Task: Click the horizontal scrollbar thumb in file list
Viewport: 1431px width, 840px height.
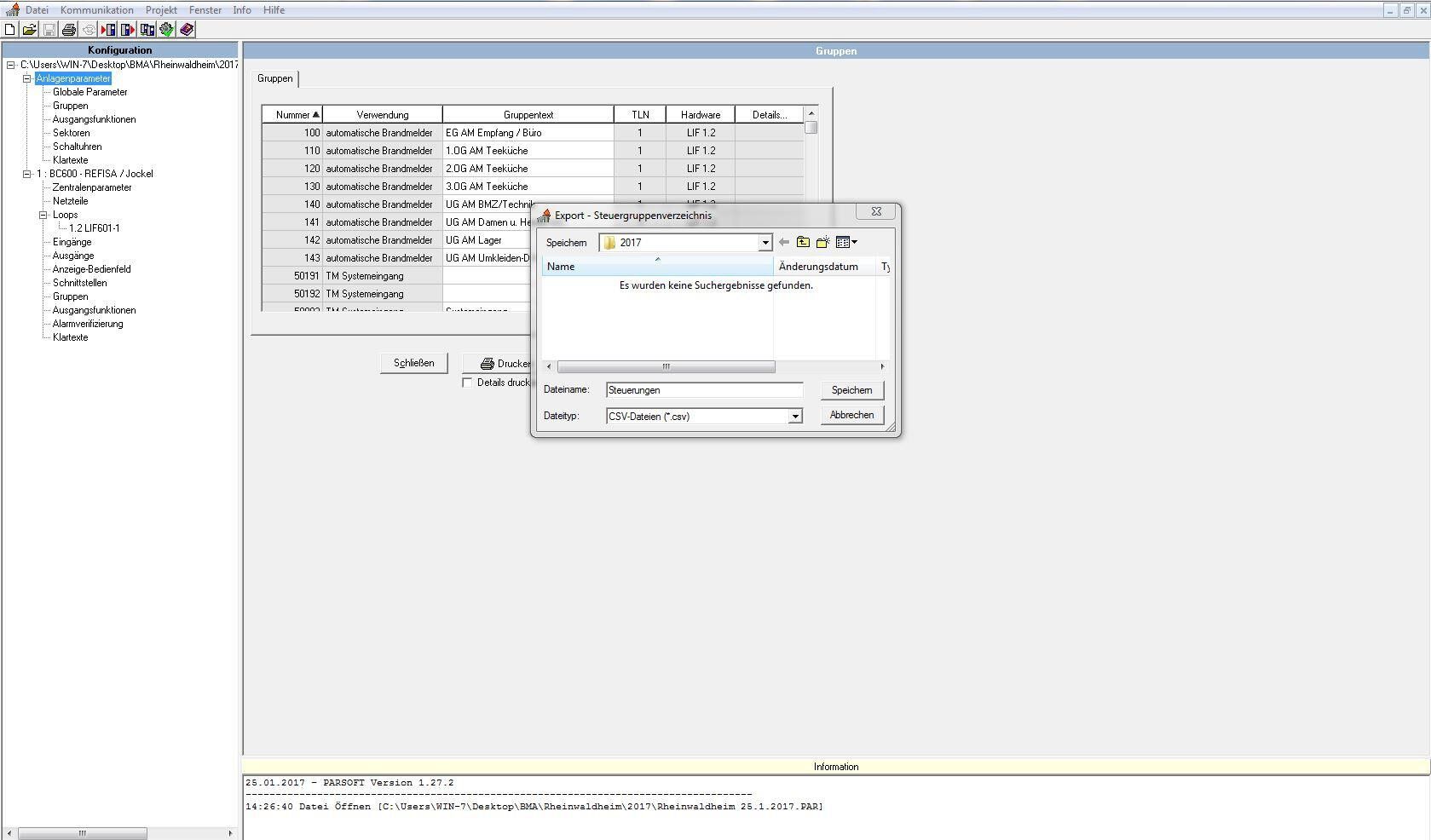Action: coord(666,367)
